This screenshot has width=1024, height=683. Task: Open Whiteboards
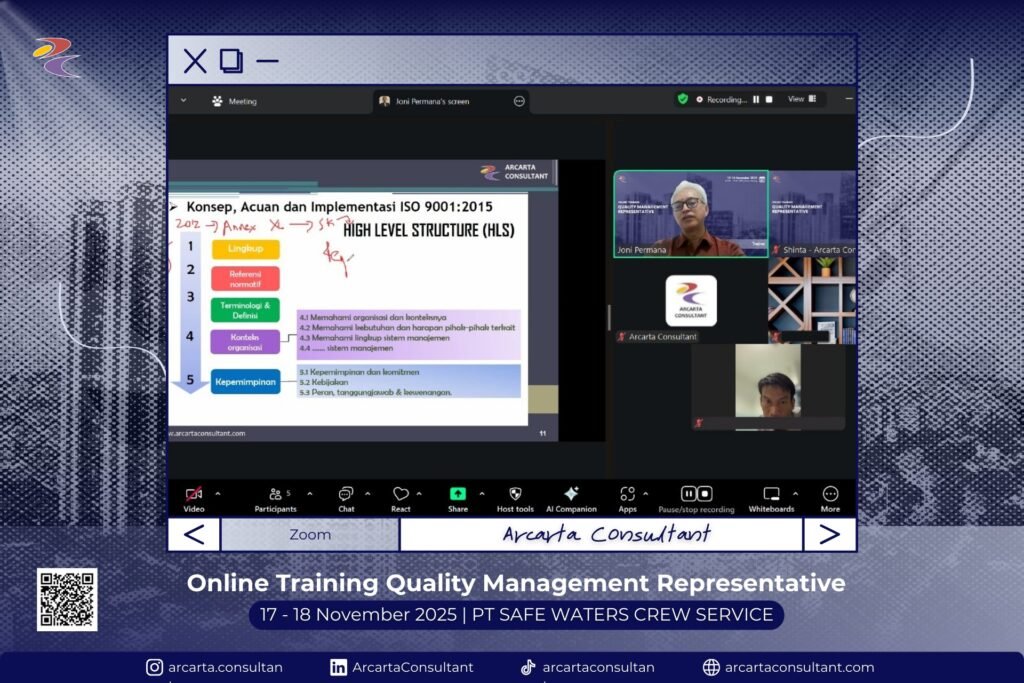pyautogui.click(x=771, y=494)
